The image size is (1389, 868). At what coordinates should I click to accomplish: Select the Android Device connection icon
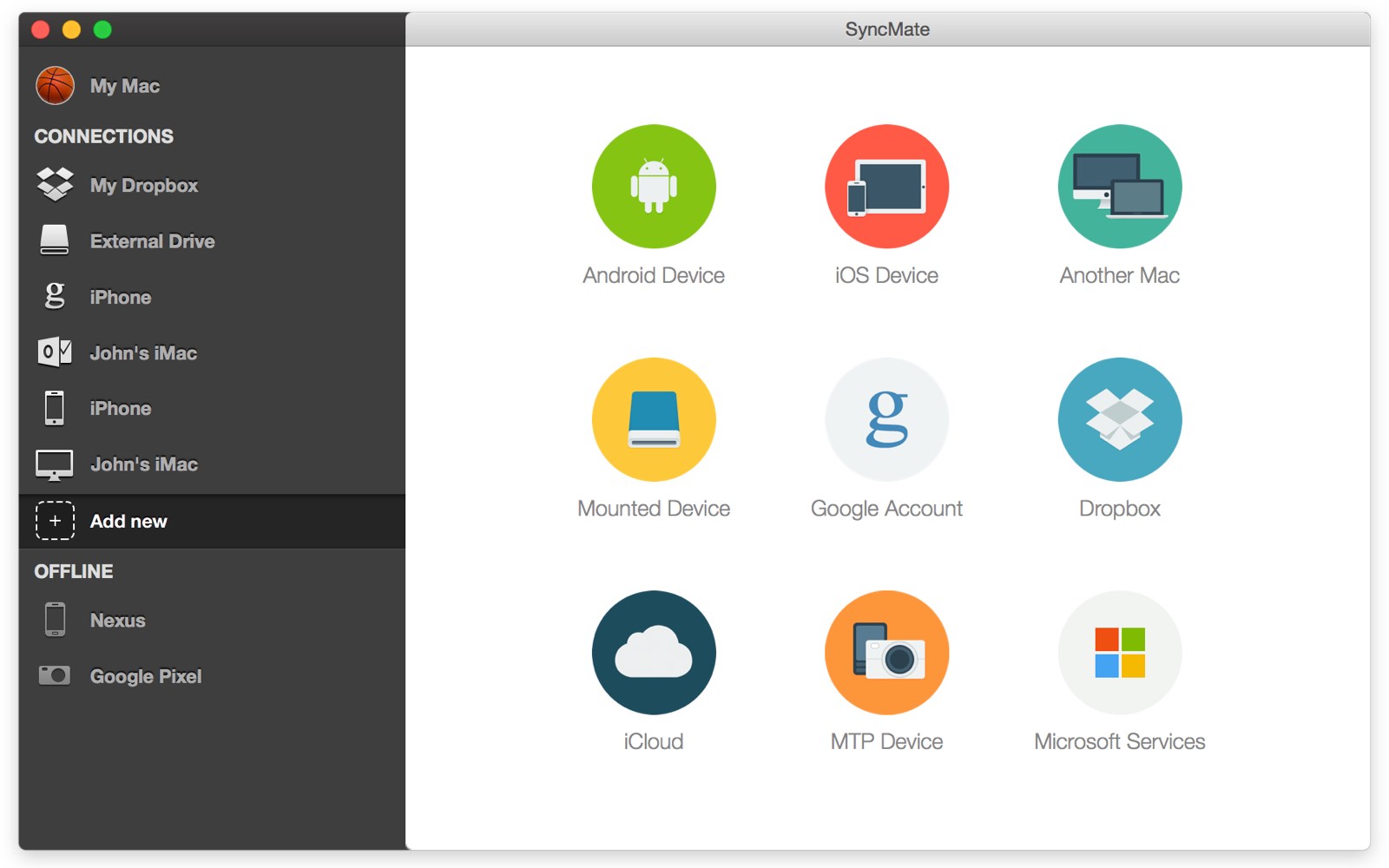click(654, 186)
